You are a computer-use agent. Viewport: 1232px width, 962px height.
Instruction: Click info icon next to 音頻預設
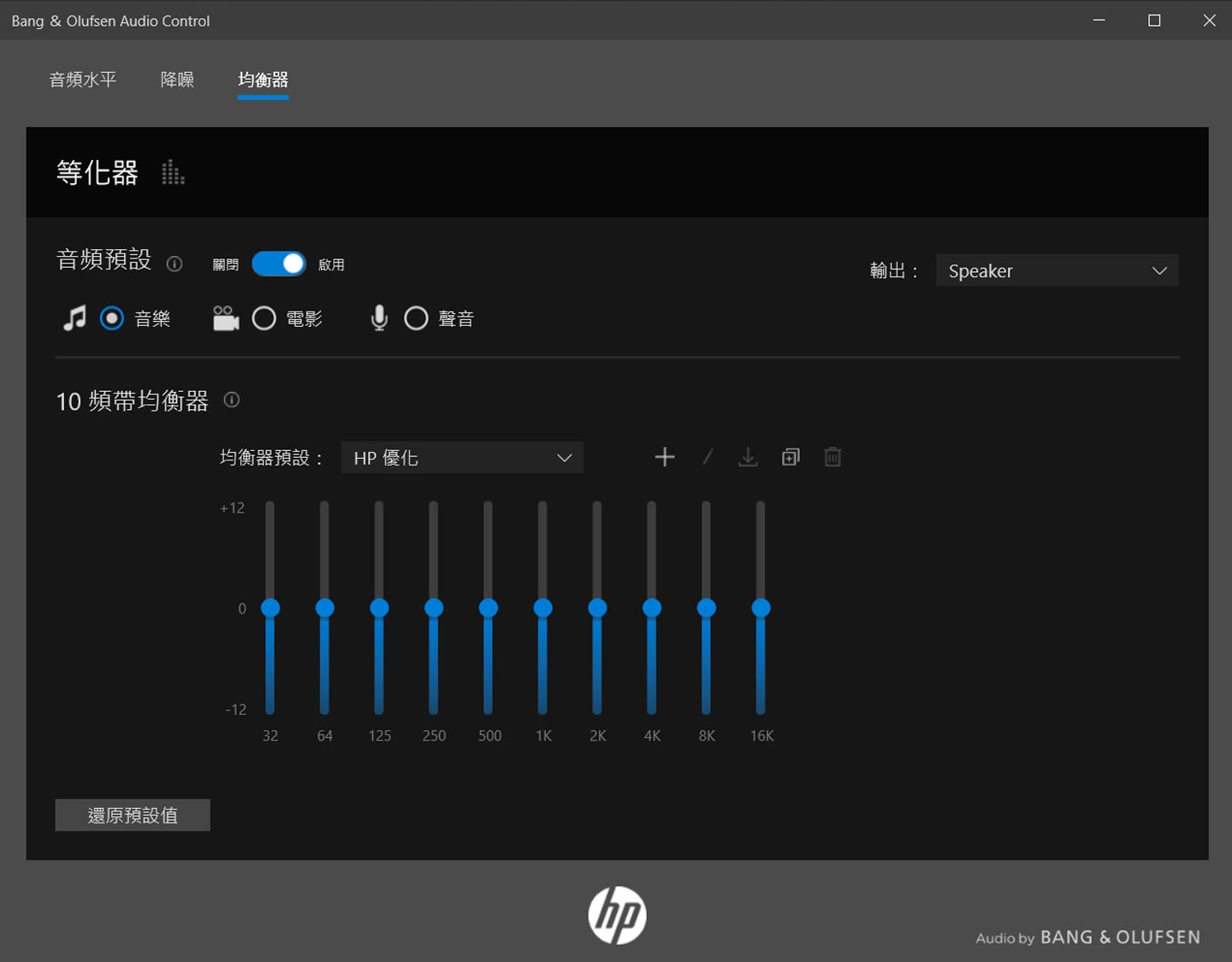point(175,264)
